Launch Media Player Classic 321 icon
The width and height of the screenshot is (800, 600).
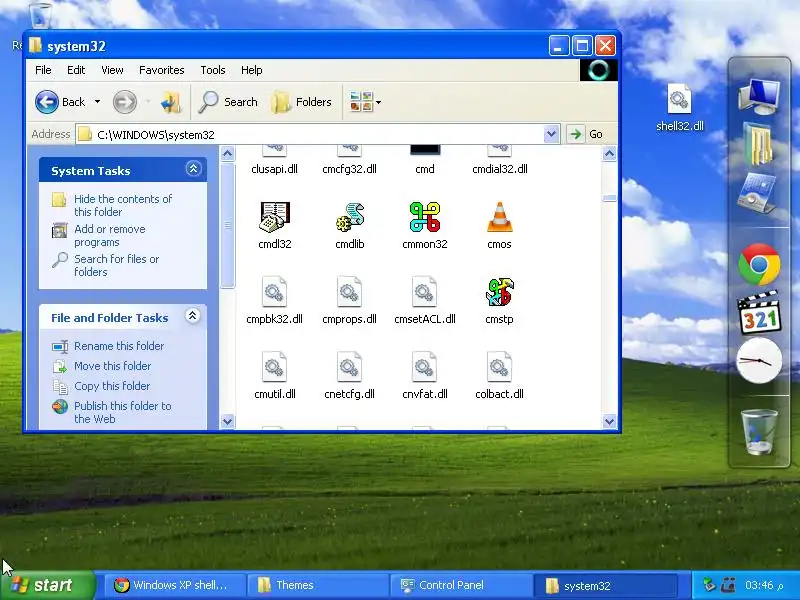(759, 313)
